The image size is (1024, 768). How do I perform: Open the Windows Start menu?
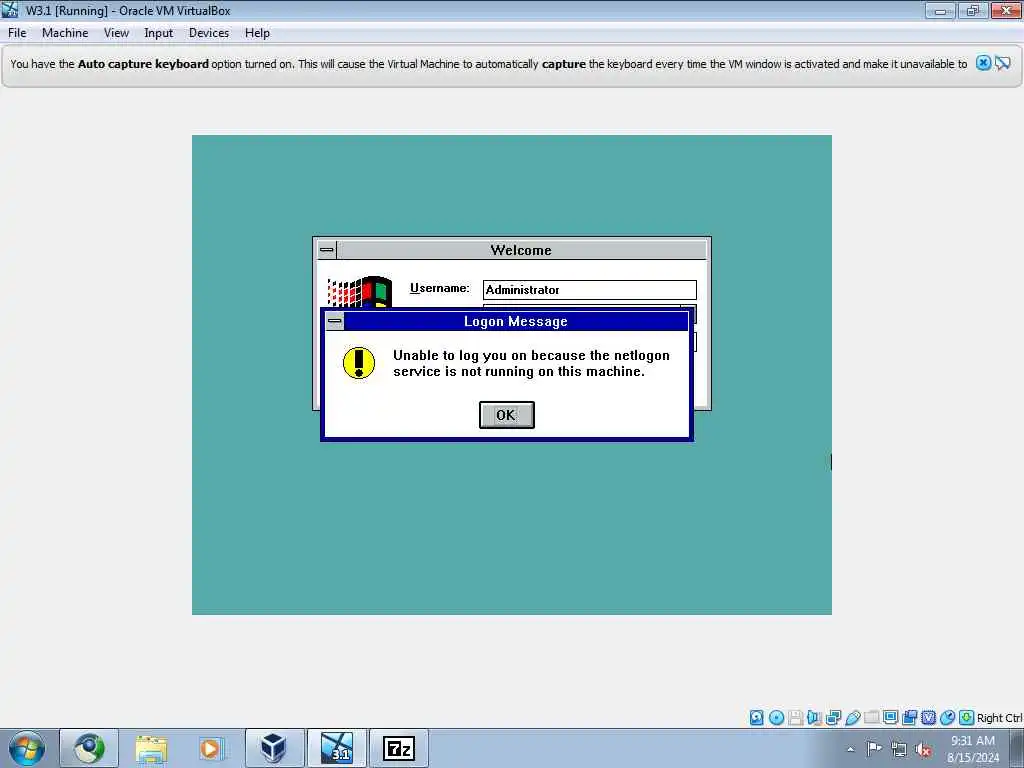[27, 748]
